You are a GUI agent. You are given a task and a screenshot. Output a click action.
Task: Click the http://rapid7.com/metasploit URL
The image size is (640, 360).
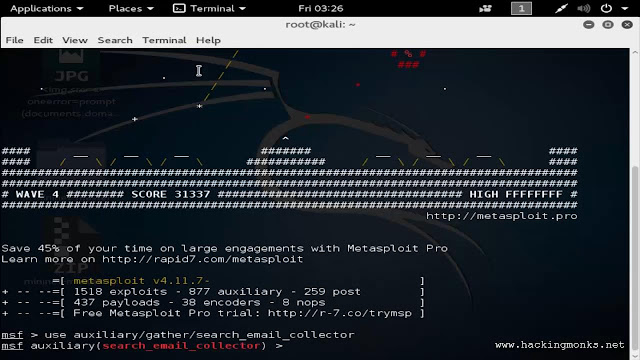click(x=202, y=259)
